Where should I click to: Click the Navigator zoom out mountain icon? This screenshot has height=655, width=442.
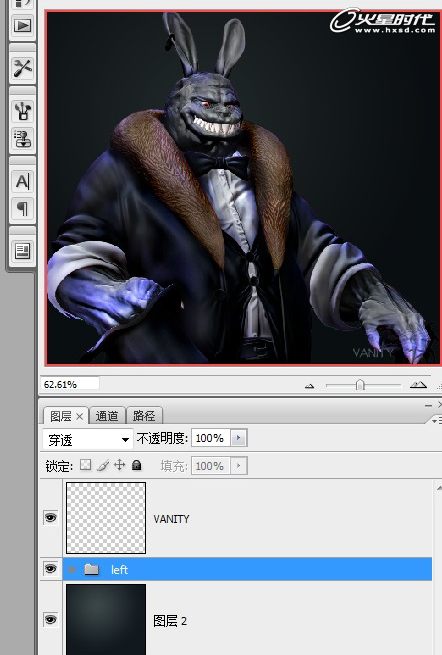click(x=309, y=386)
